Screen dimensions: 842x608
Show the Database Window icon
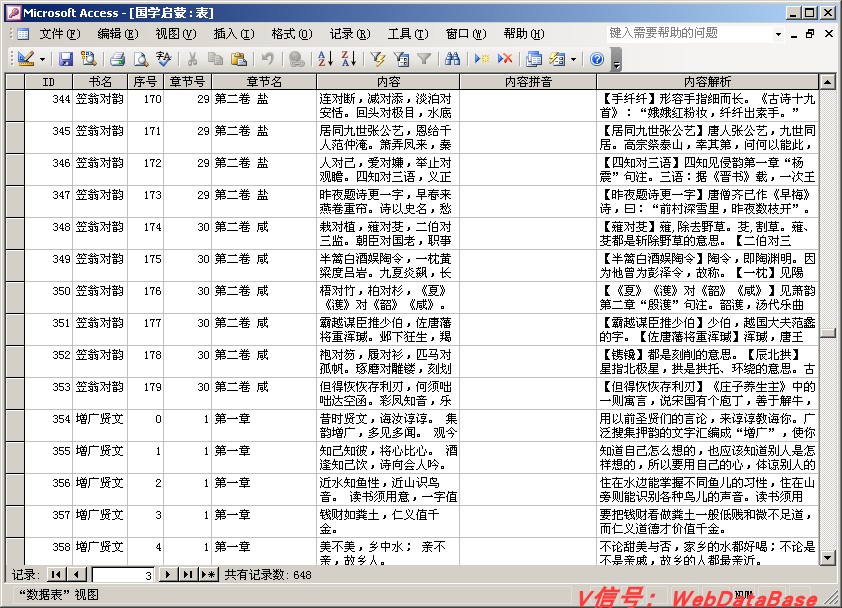(534, 59)
